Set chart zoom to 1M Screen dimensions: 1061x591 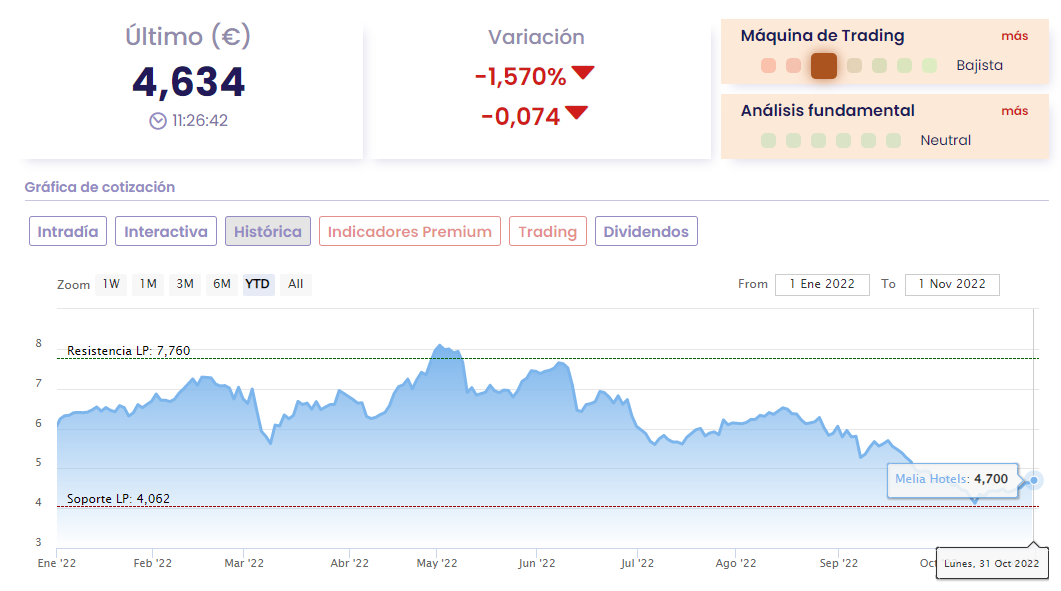[x=148, y=284]
